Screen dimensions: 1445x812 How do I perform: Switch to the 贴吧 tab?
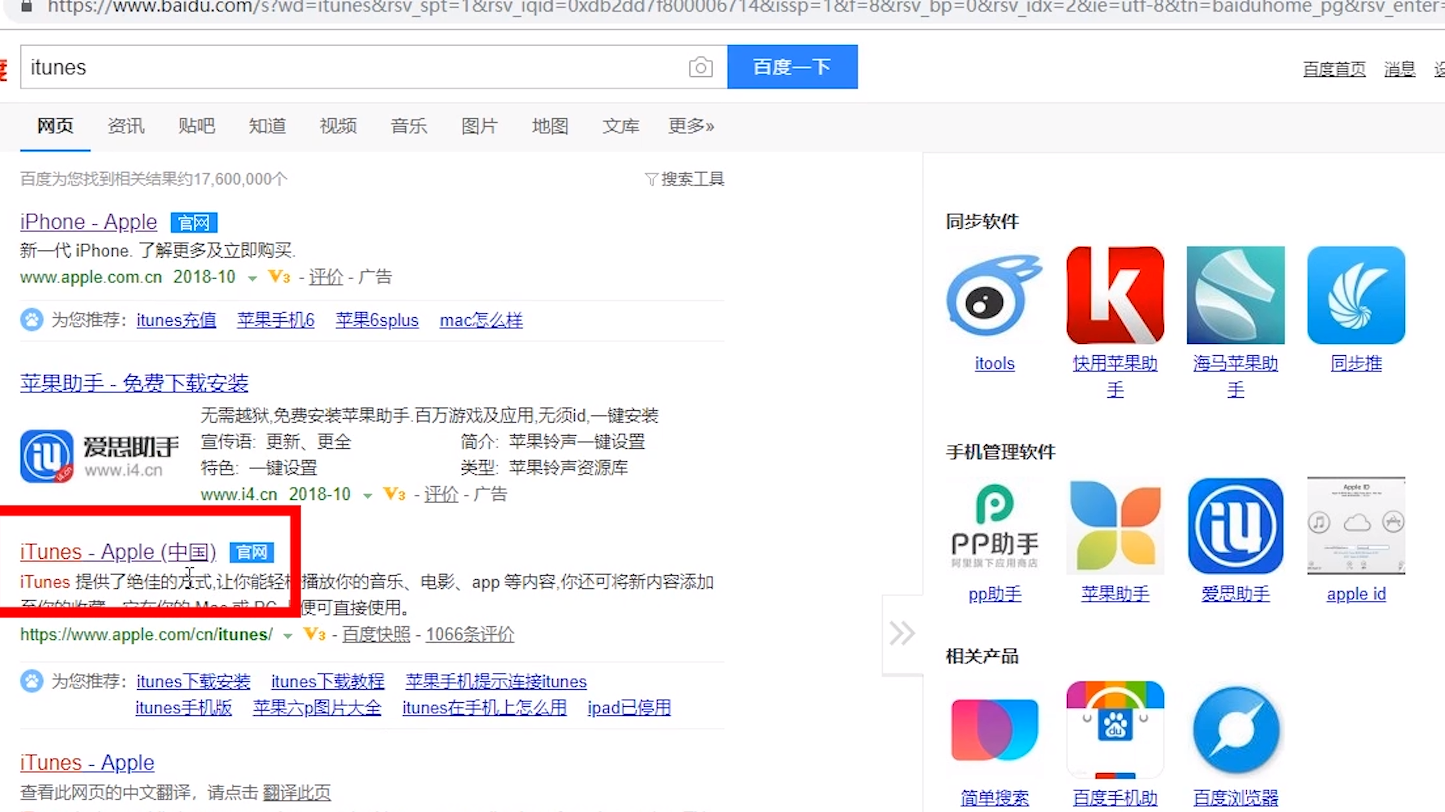tap(197, 126)
